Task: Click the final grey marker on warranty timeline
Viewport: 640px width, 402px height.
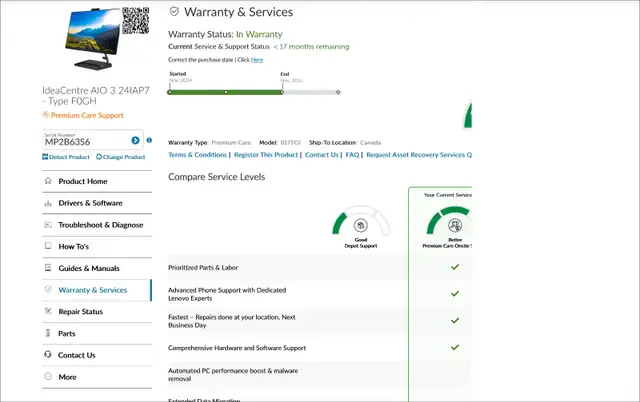Action: click(338, 92)
